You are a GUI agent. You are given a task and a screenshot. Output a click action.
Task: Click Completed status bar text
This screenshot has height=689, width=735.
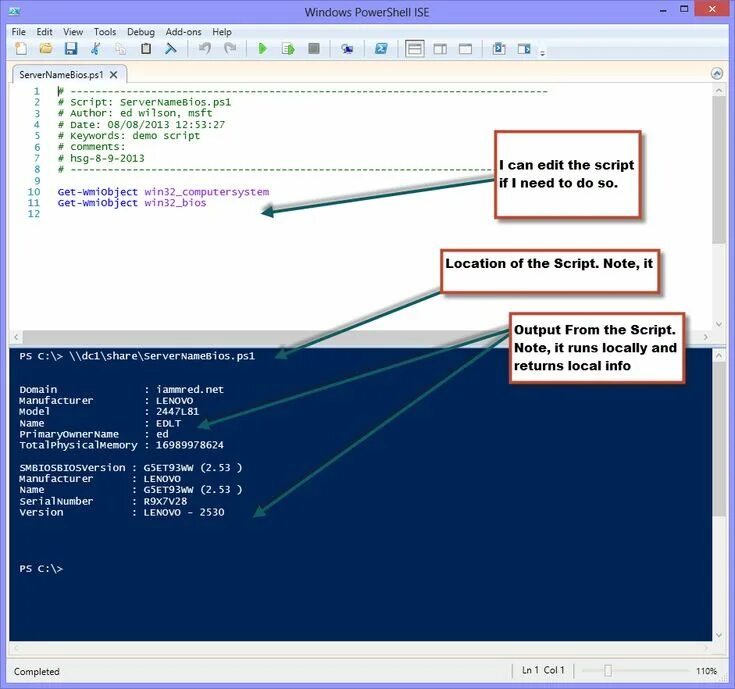37,672
